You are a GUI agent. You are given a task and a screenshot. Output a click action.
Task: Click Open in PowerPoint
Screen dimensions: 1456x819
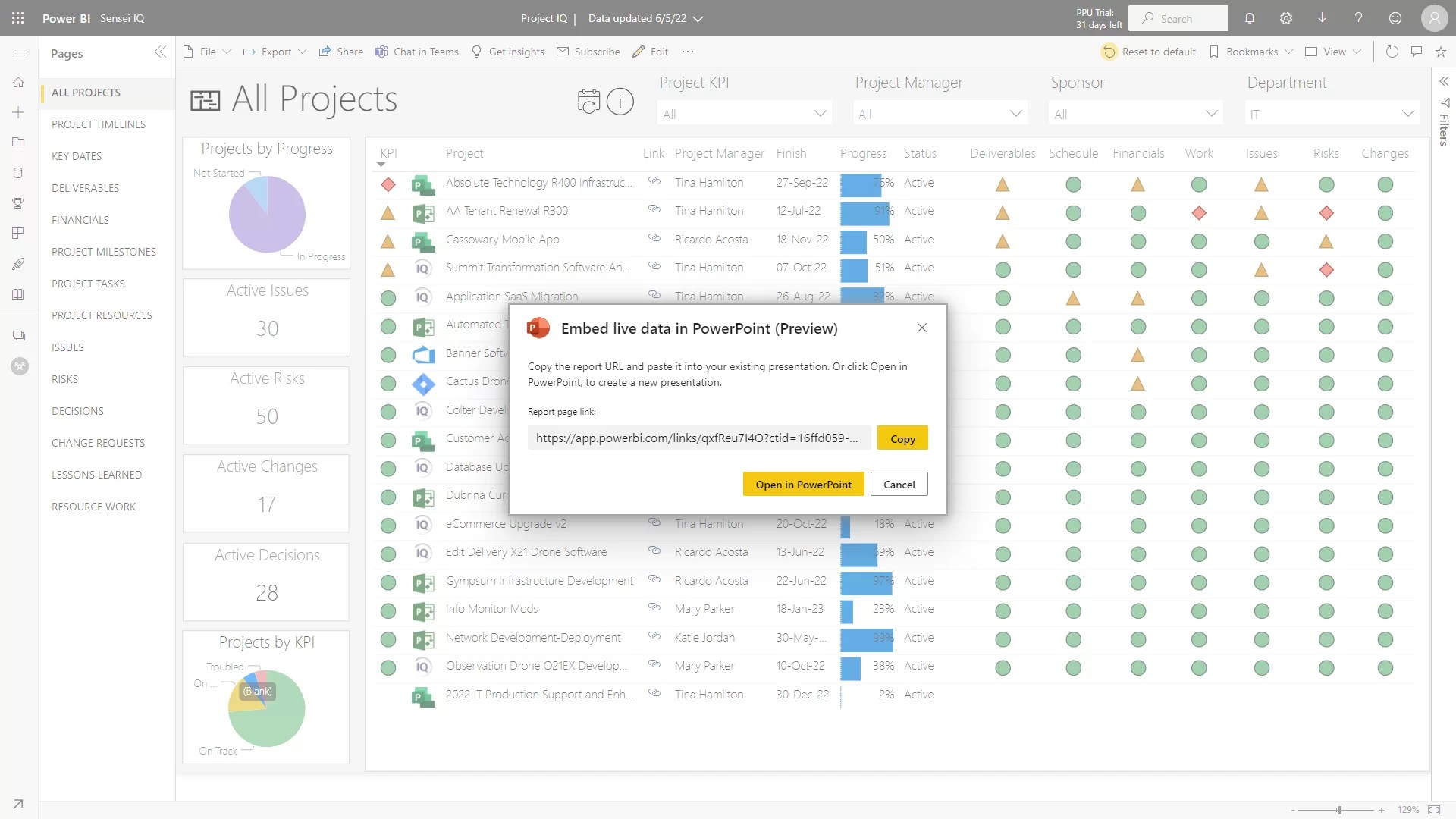pyautogui.click(x=803, y=484)
